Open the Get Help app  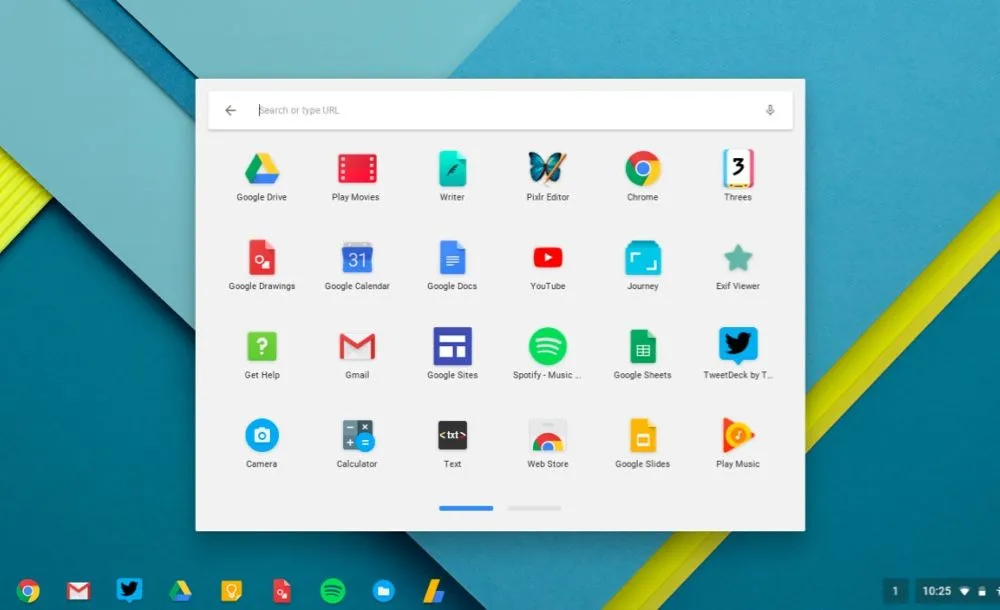tap(261, 346)
